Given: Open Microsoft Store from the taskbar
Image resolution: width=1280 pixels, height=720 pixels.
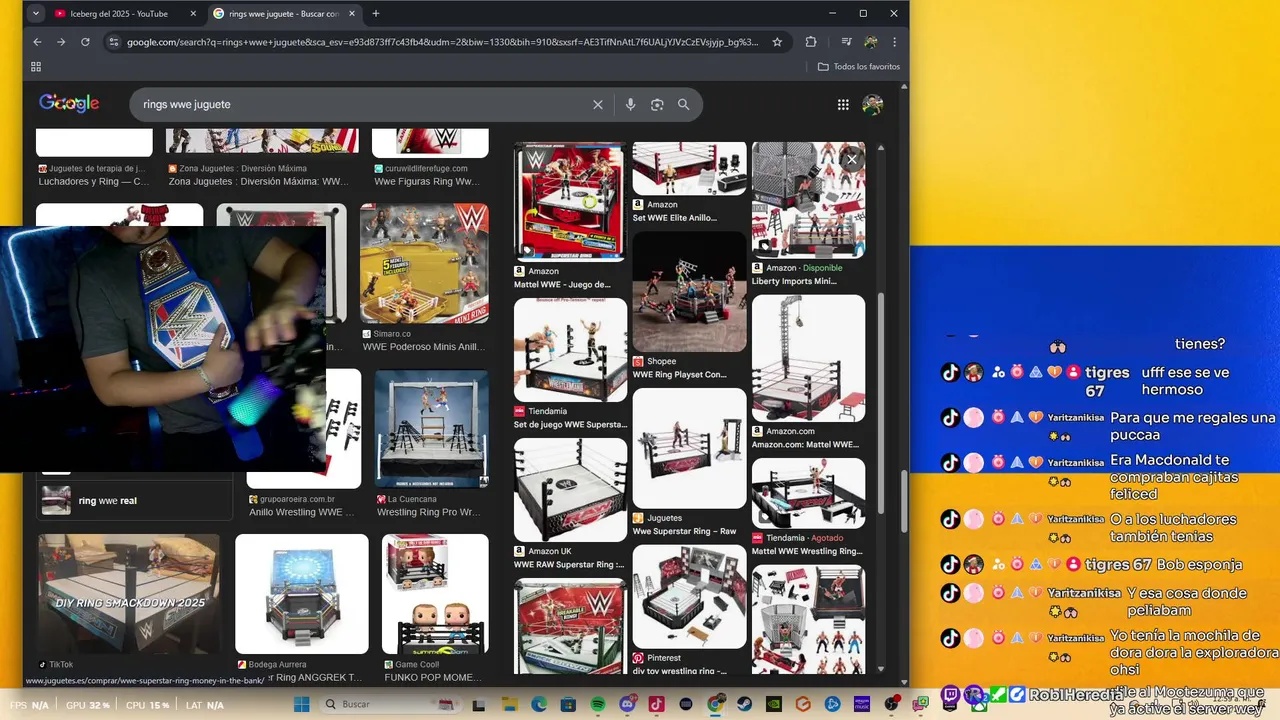Looking at the screenshot, I should point(568,704).
